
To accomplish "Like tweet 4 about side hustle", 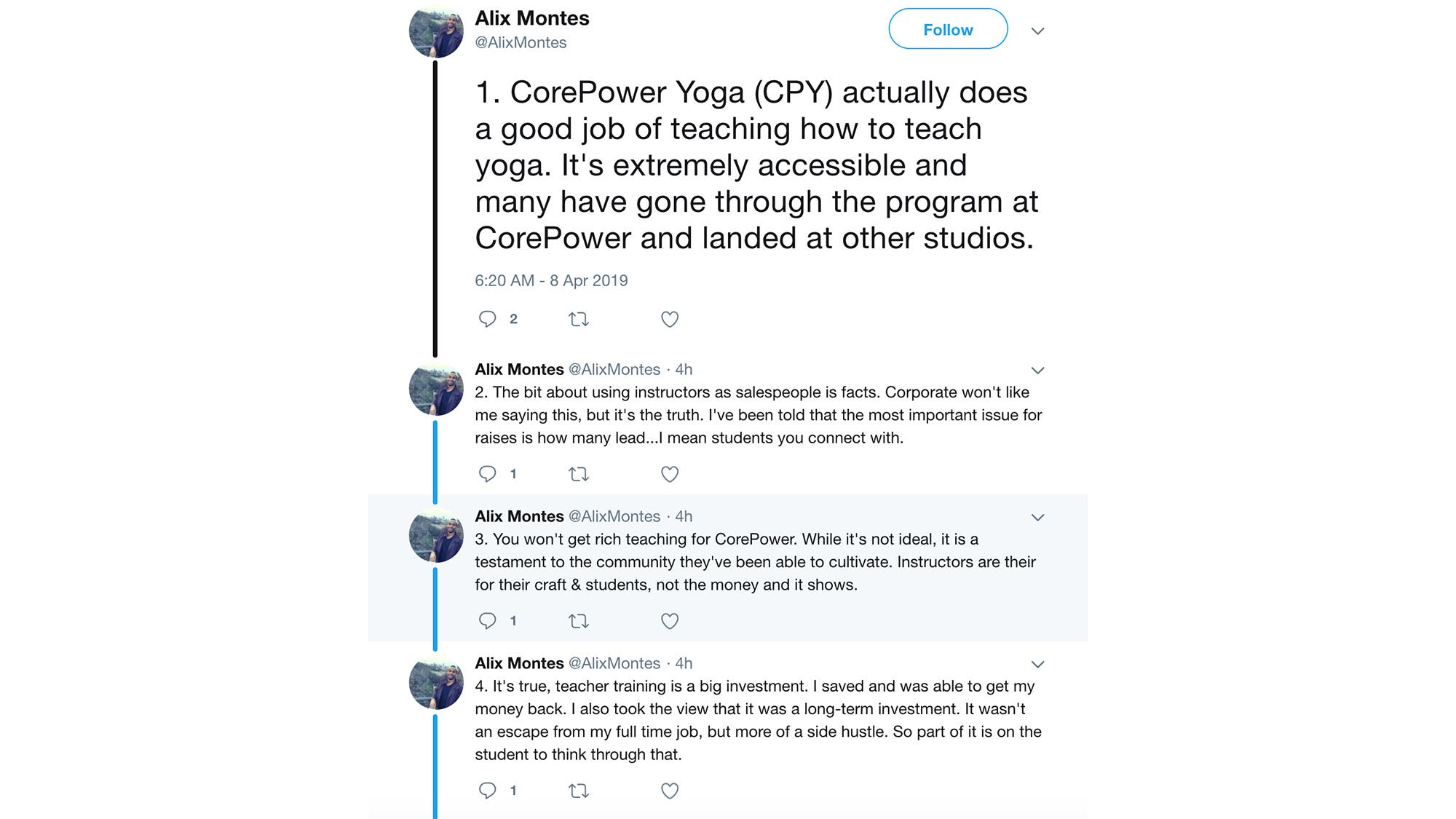I will pyautogui.click(x=670, y=791).
